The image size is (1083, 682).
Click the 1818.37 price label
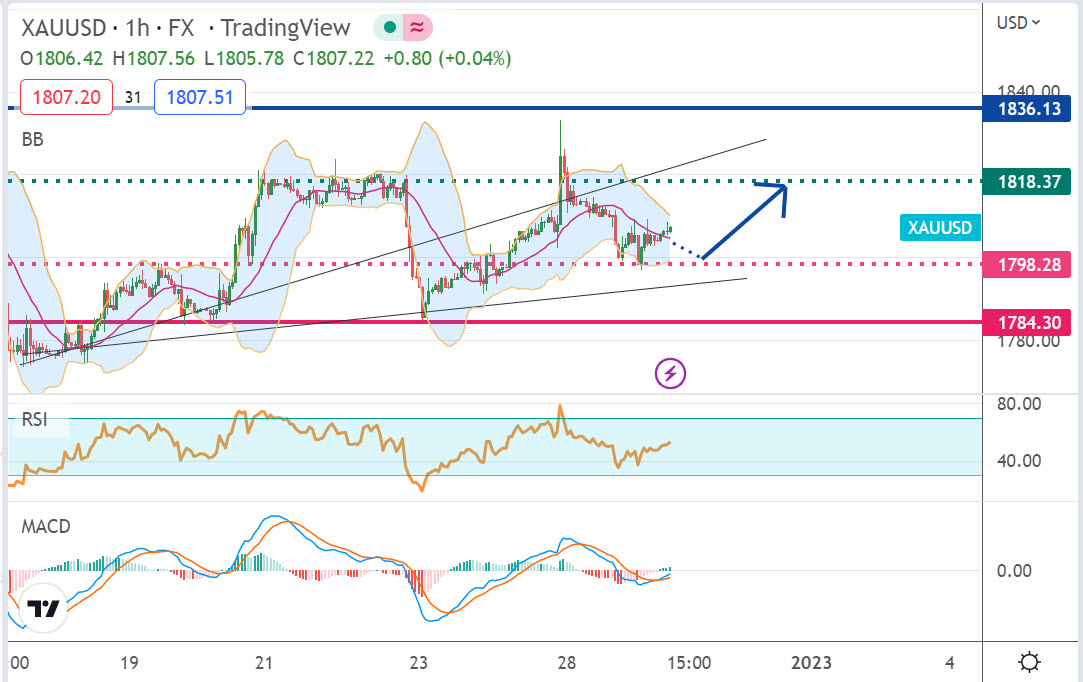(1027, 182)
